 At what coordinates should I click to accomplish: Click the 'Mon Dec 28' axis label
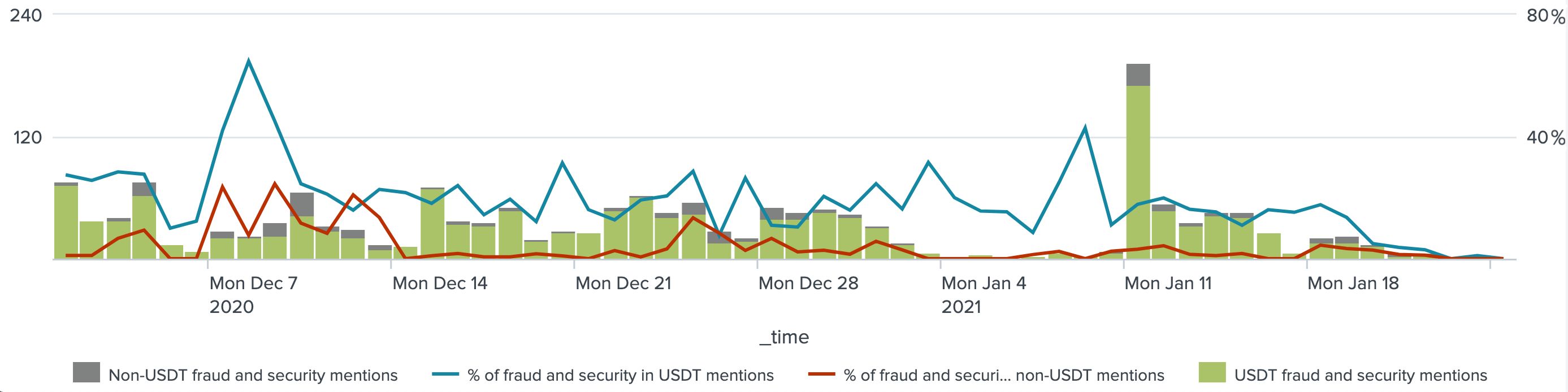(x=808, y=283)
